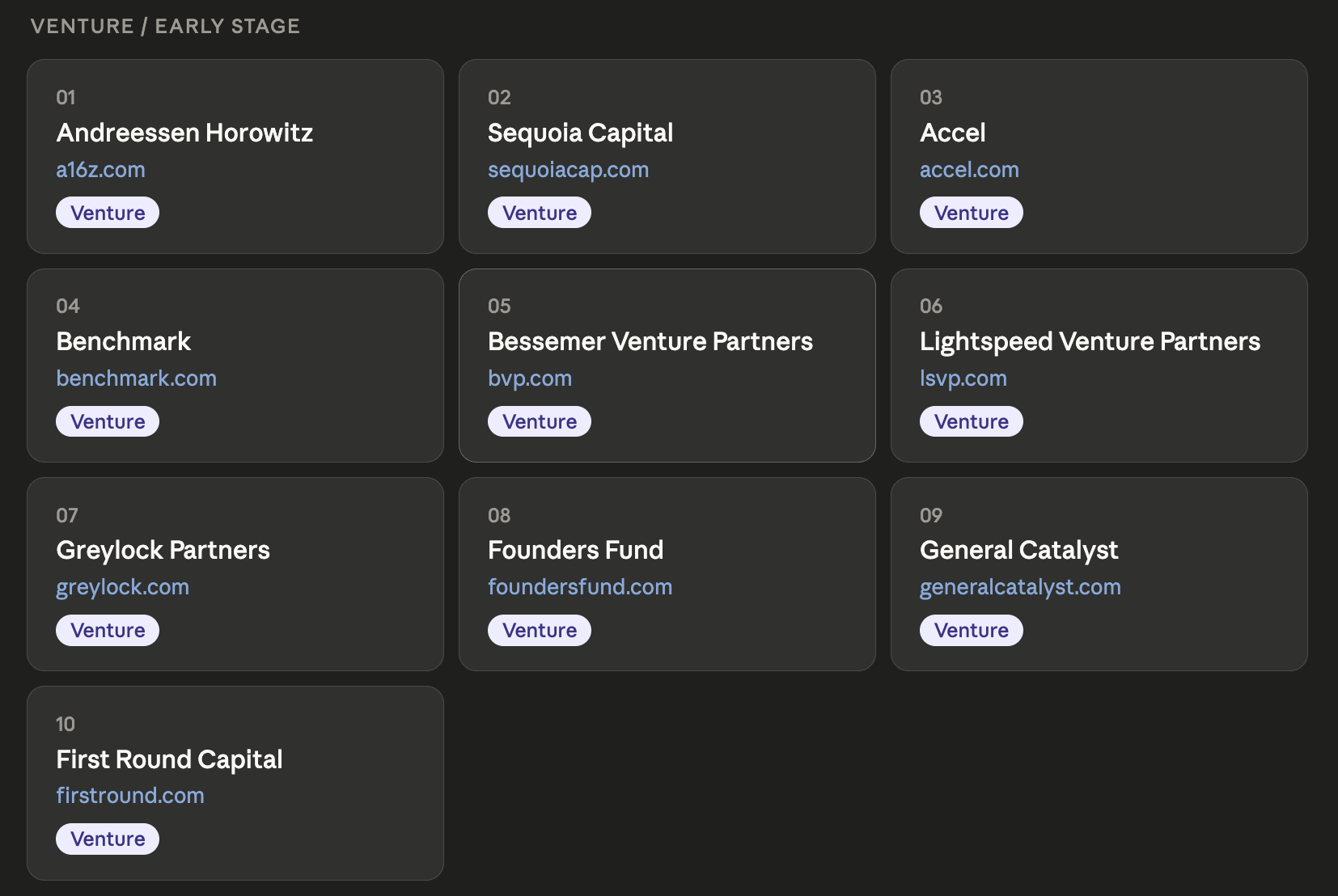Click Venture tag on Benchmark card
This screenshot has height=896, width=1338.
pyautogui.click(x=108, y=421)
